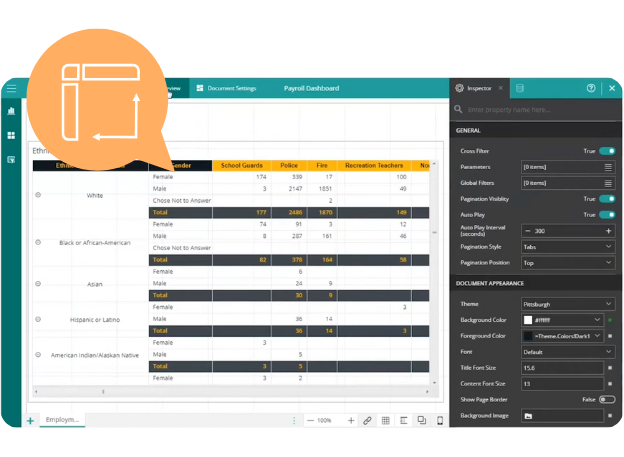Click the white Background Color swatch
Screen dimensions: 624x457
(x=528, y=320)
